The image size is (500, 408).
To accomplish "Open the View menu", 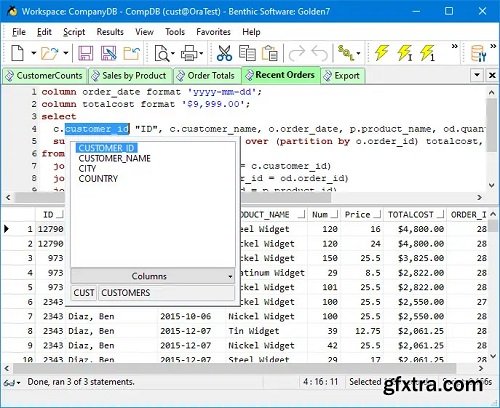I will click(144, 32).
